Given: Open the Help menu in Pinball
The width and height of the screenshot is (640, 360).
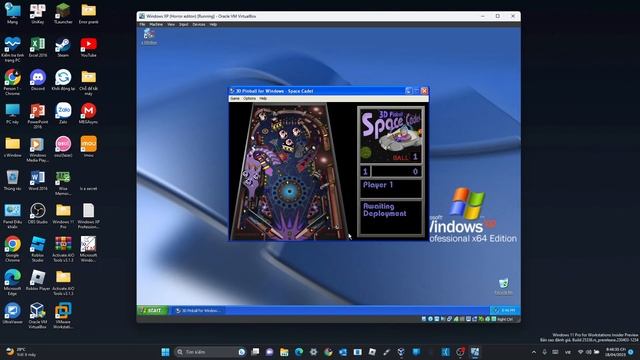Looking at the screenshot, I should tap(263, 98).
